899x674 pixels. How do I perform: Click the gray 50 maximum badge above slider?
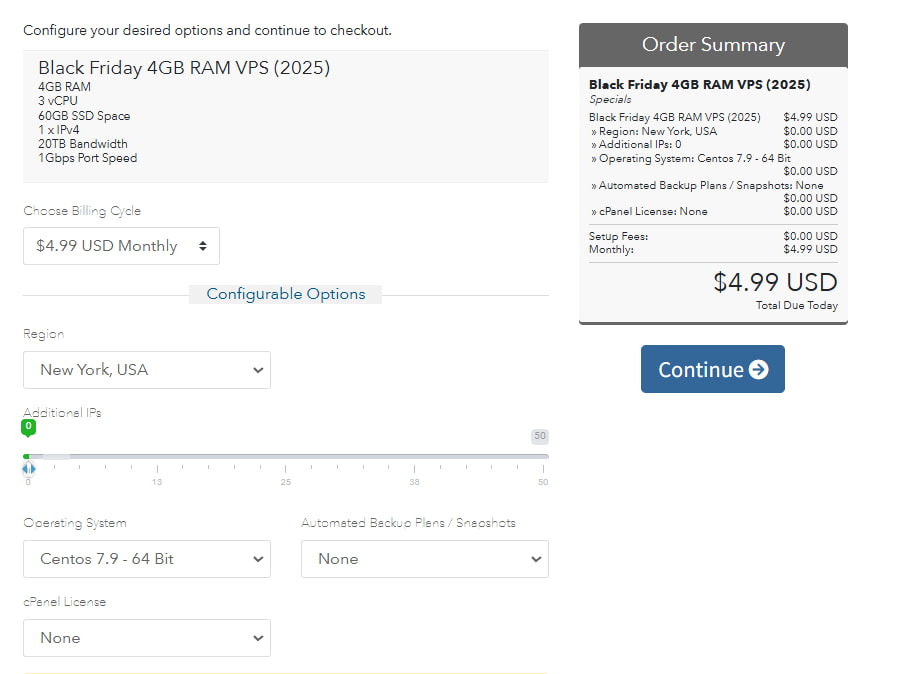tap(540, 436)
